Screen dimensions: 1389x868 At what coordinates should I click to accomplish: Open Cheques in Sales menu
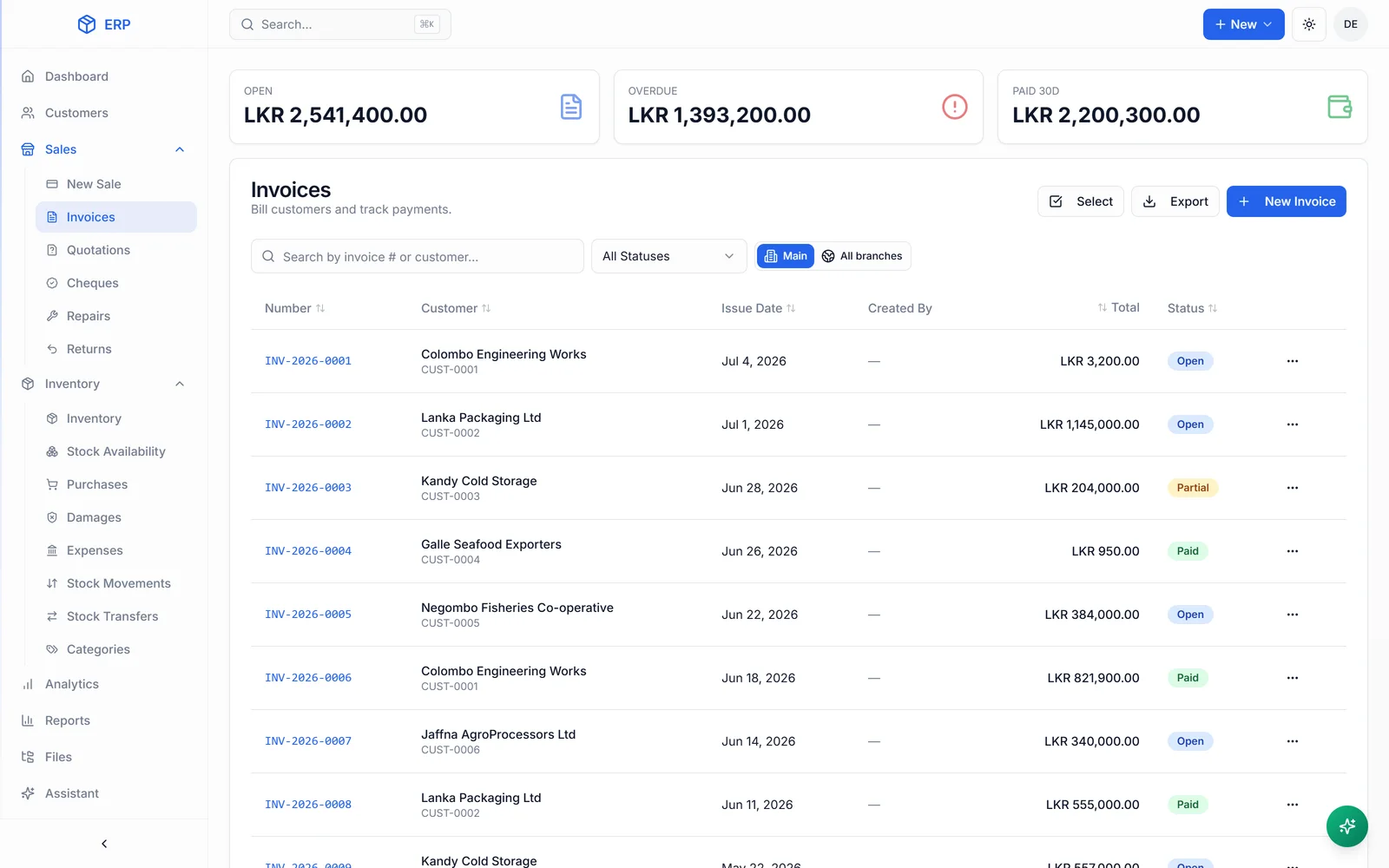coord(116,283)
